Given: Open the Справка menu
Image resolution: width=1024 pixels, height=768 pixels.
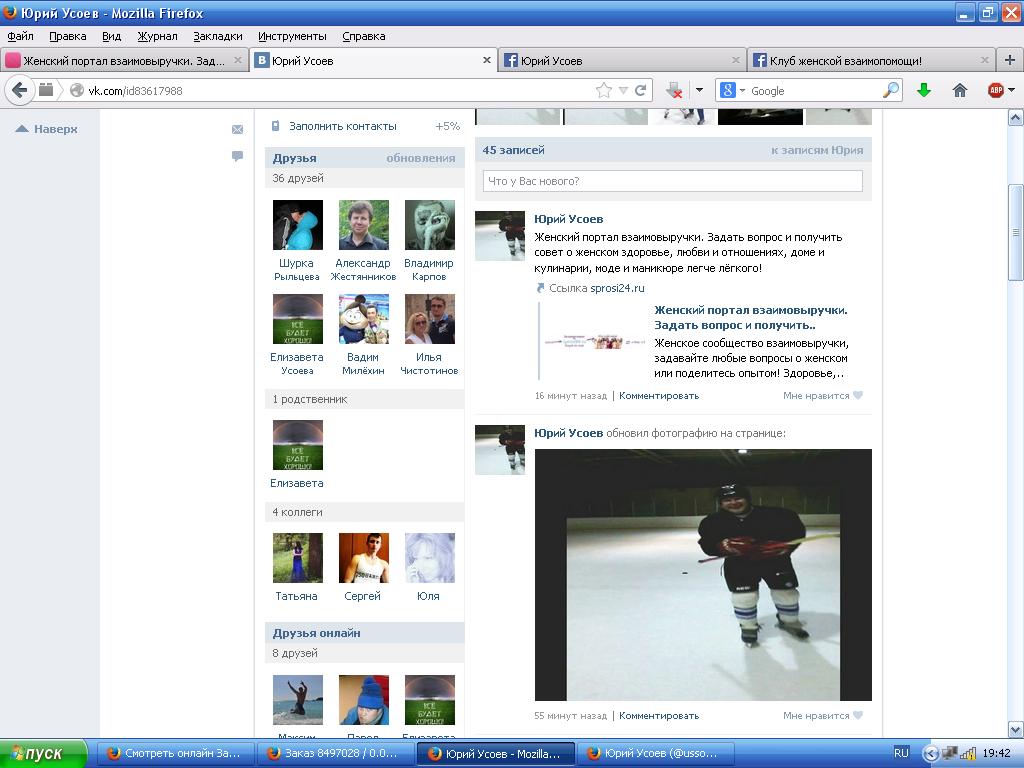Looking at the screenshot, I should click(x=364, y=36).
